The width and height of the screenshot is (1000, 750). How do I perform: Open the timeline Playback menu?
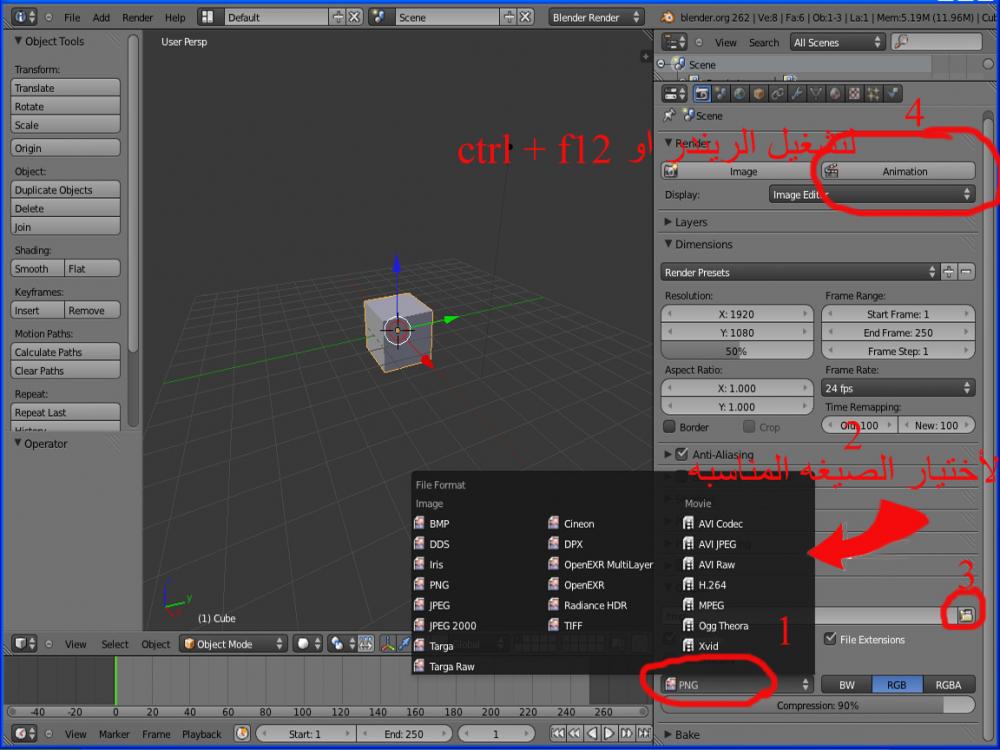click(x=202, y=734)
